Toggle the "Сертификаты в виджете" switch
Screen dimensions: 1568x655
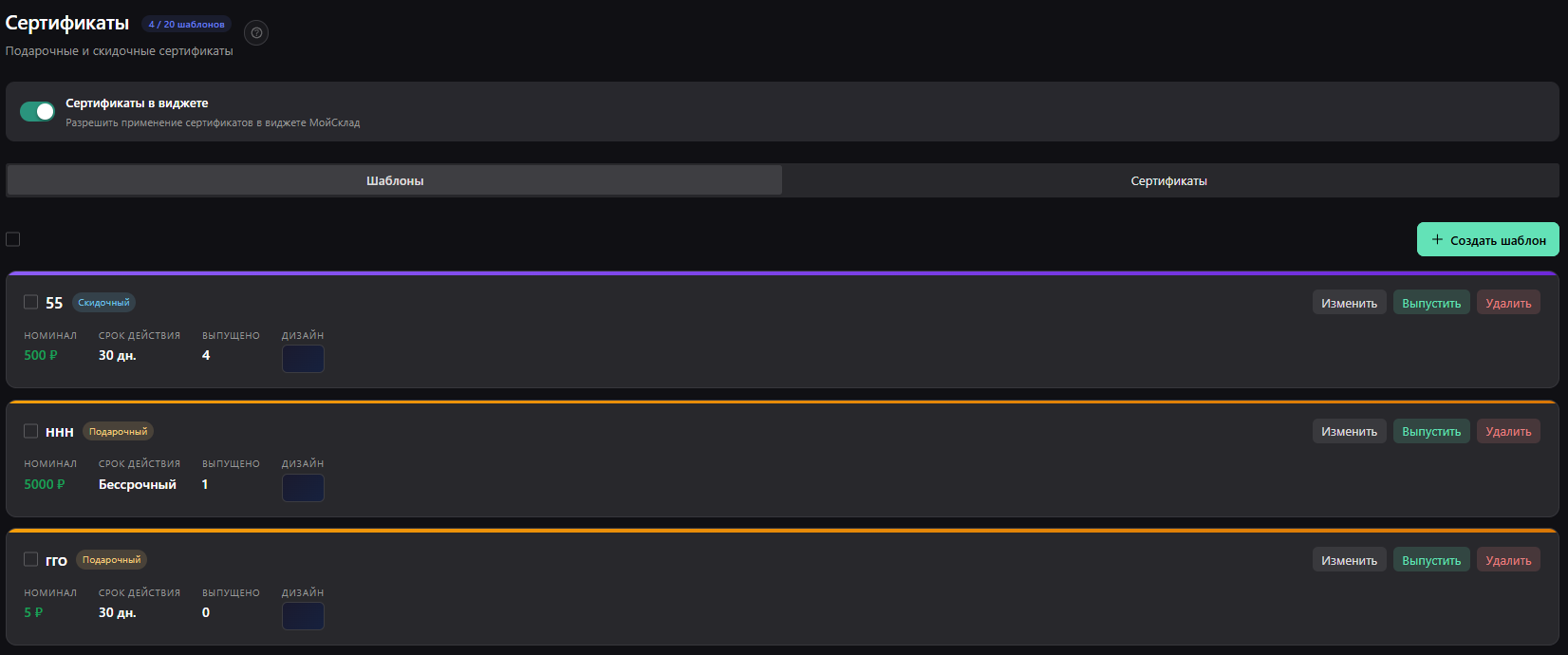(38, 112)
